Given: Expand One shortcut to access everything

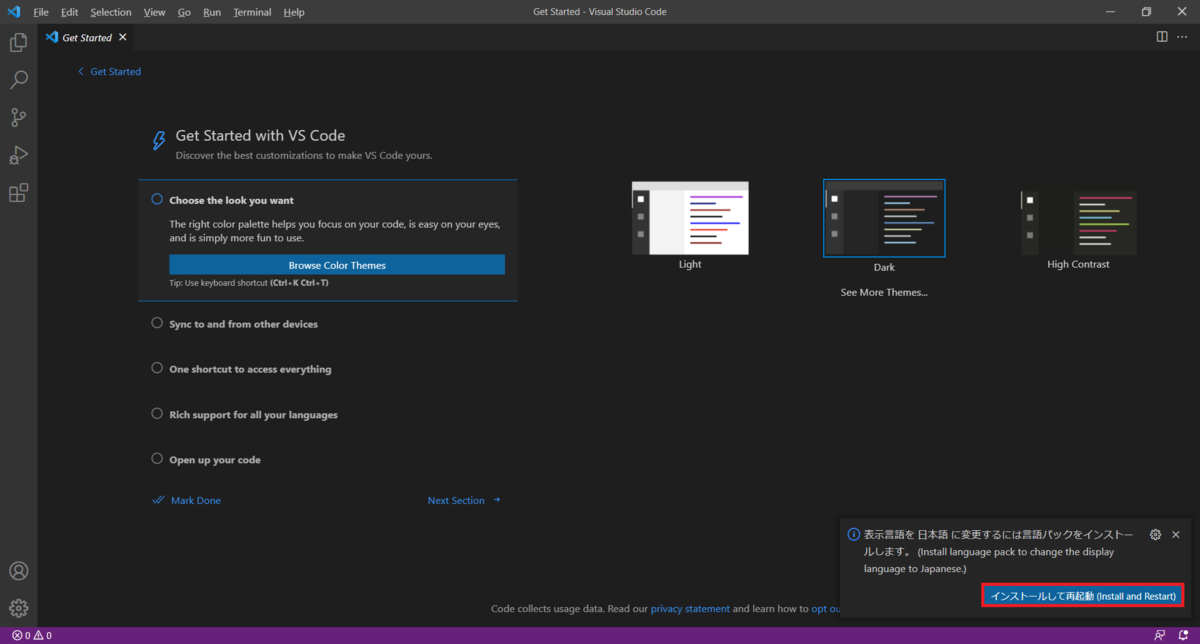Looking at the screenshot, I should tap(250, 369).
